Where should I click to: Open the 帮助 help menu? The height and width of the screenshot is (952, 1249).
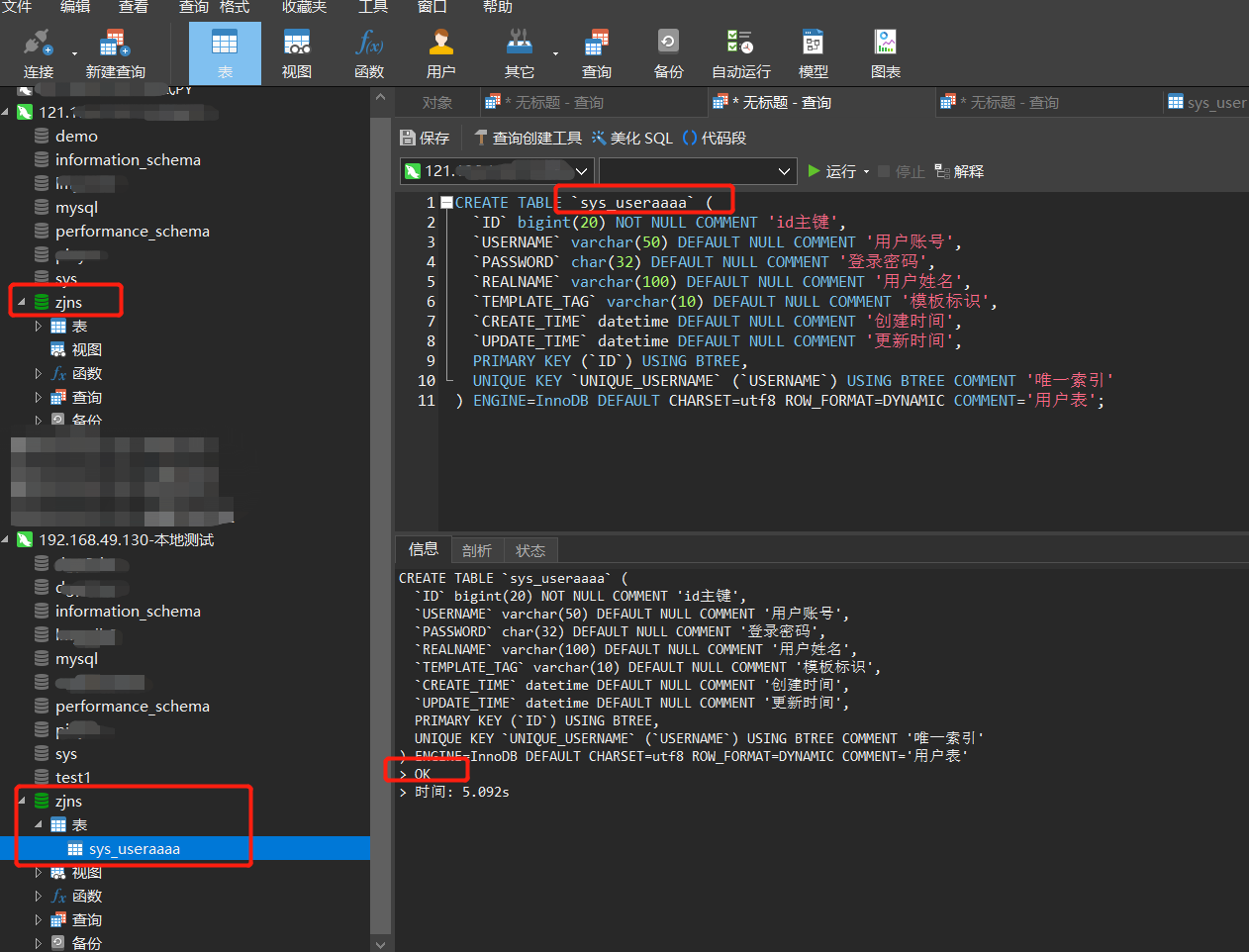coord(498,7)
